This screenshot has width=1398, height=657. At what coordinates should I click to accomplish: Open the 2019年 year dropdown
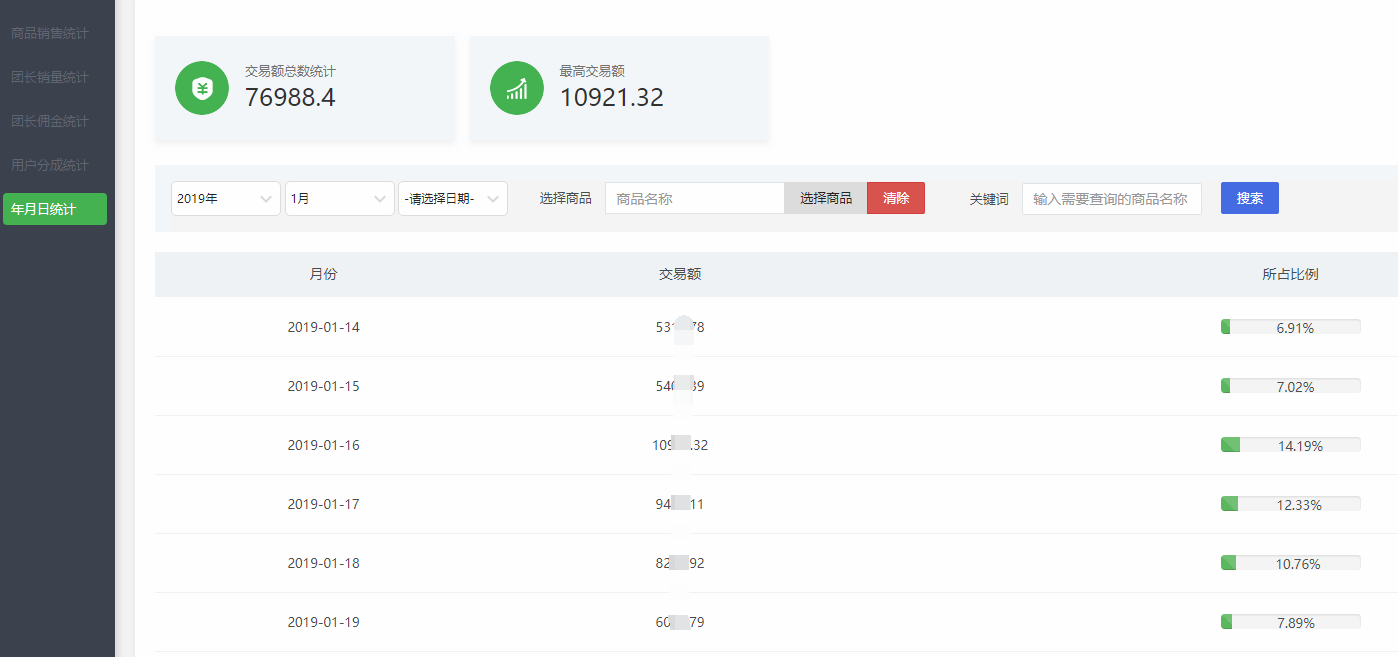226,199
